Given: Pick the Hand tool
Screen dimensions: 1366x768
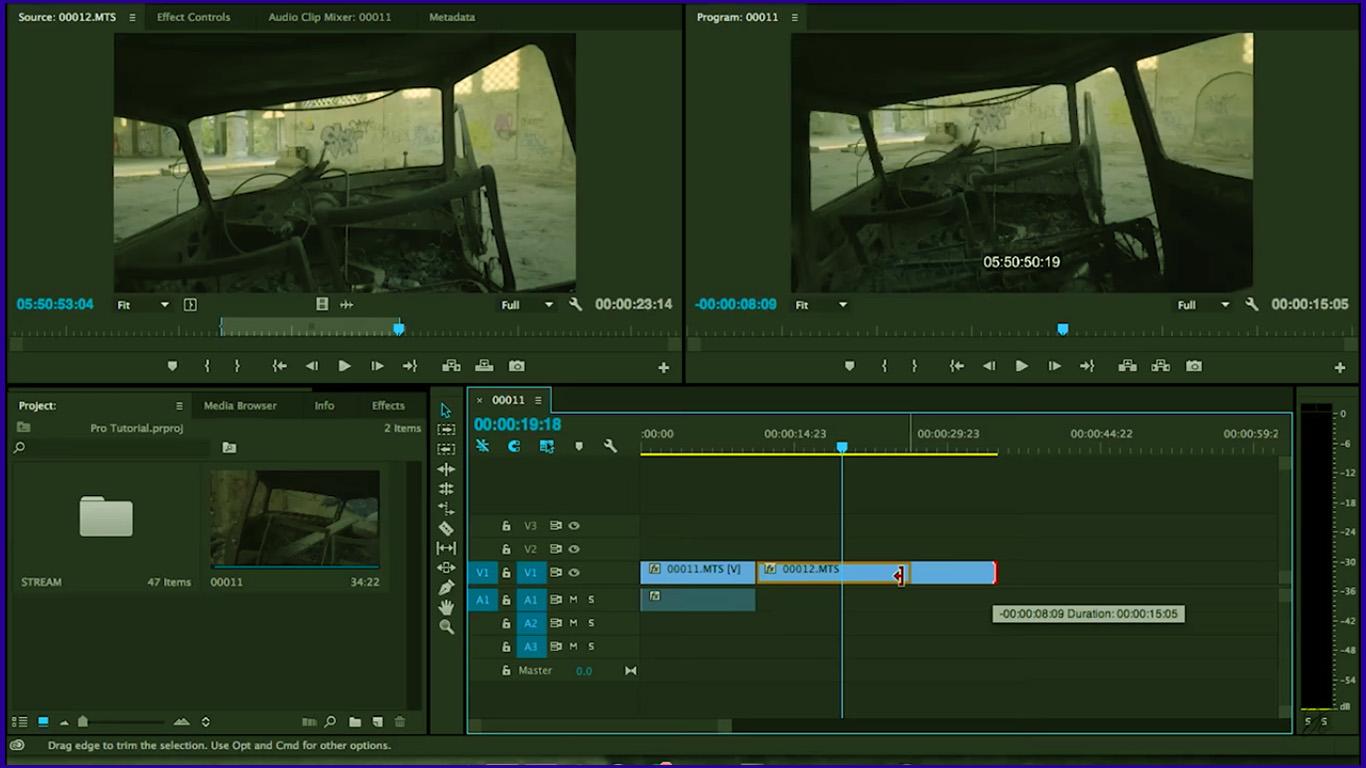Looking at the screenshot, I should (446, 607).
